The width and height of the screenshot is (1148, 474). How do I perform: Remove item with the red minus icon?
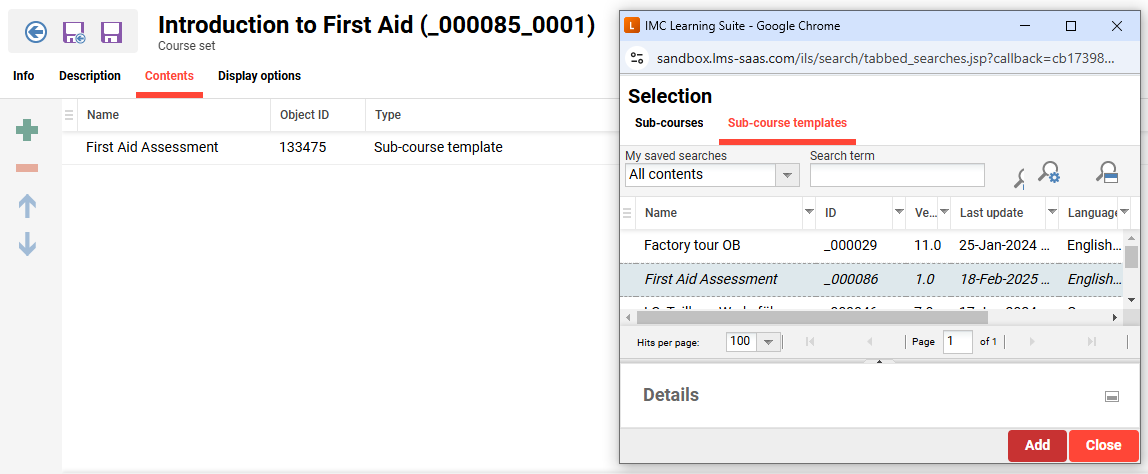(x=28, y=167)
